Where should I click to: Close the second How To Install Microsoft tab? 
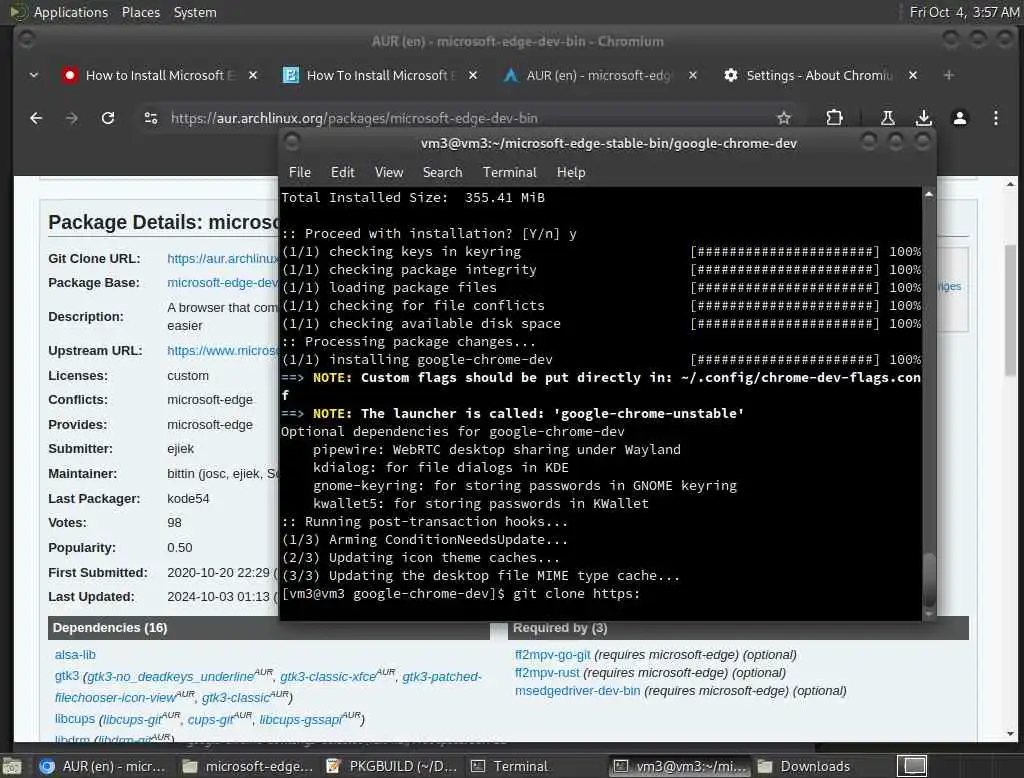473,76
